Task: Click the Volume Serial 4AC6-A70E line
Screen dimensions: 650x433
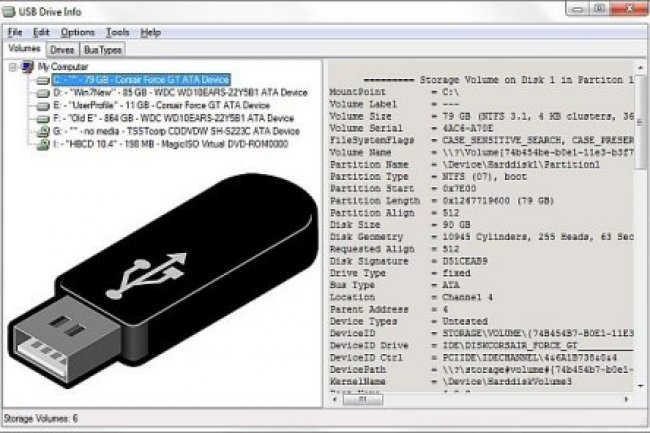Action: (x=411, y=128)
